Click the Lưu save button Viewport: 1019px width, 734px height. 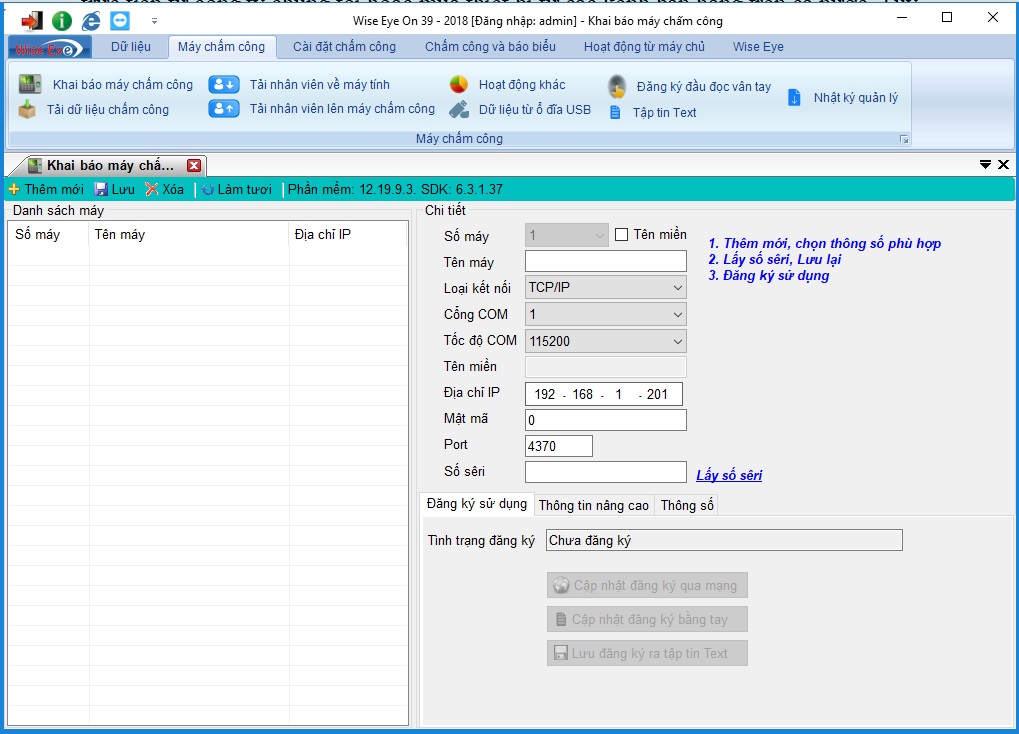[x=114, y=189]
